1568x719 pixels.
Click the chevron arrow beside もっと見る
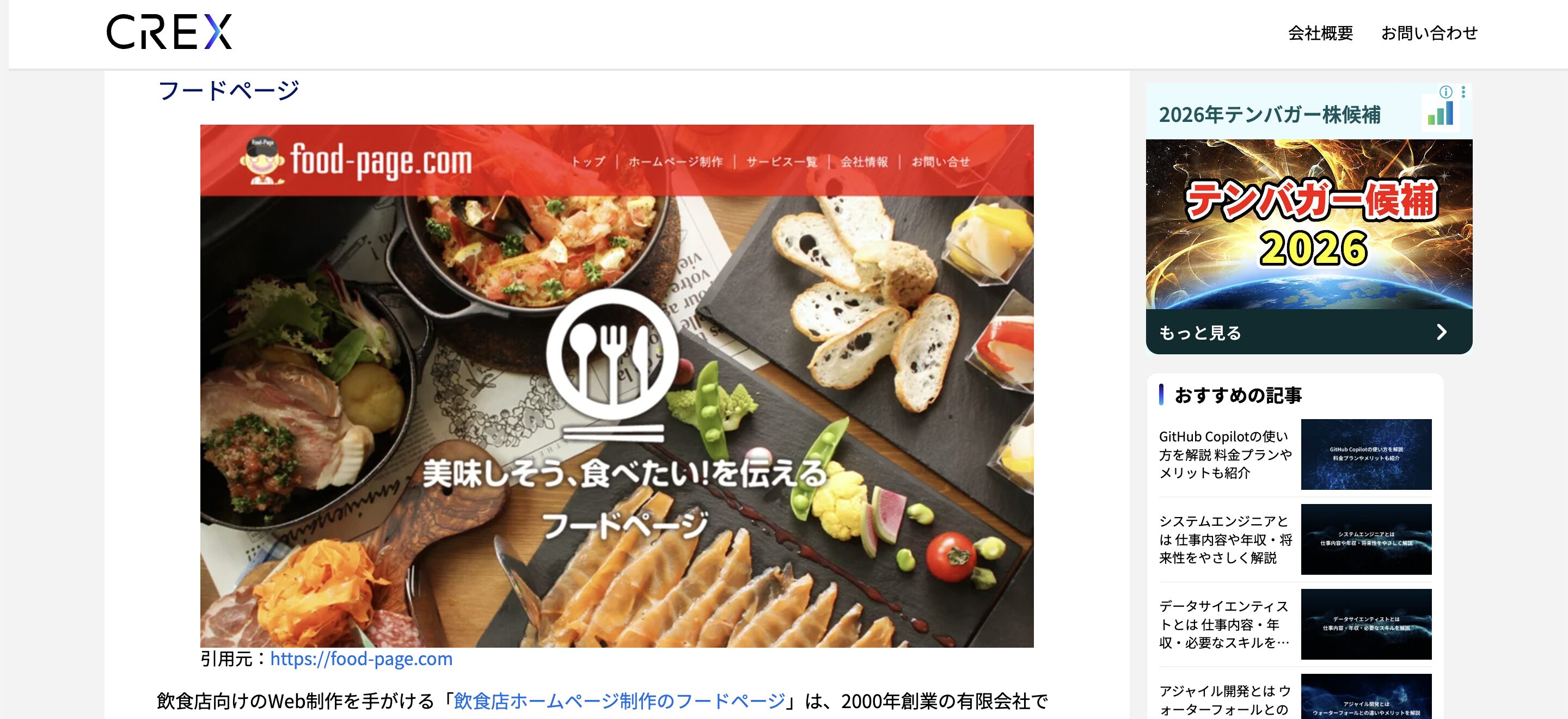tap(1441, 332)
